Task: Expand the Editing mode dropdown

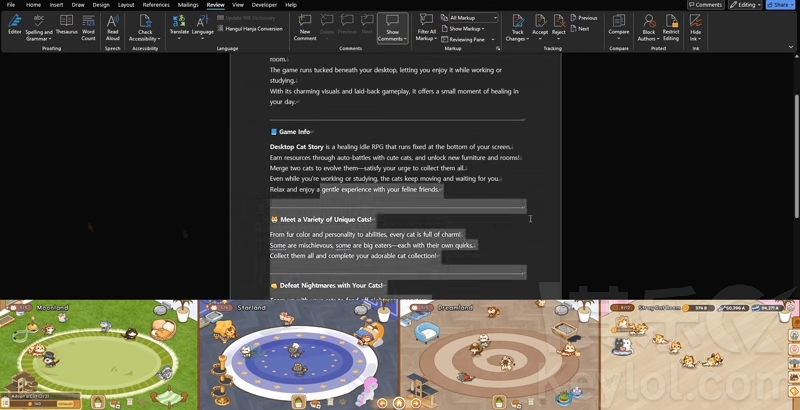Action: 745,5
